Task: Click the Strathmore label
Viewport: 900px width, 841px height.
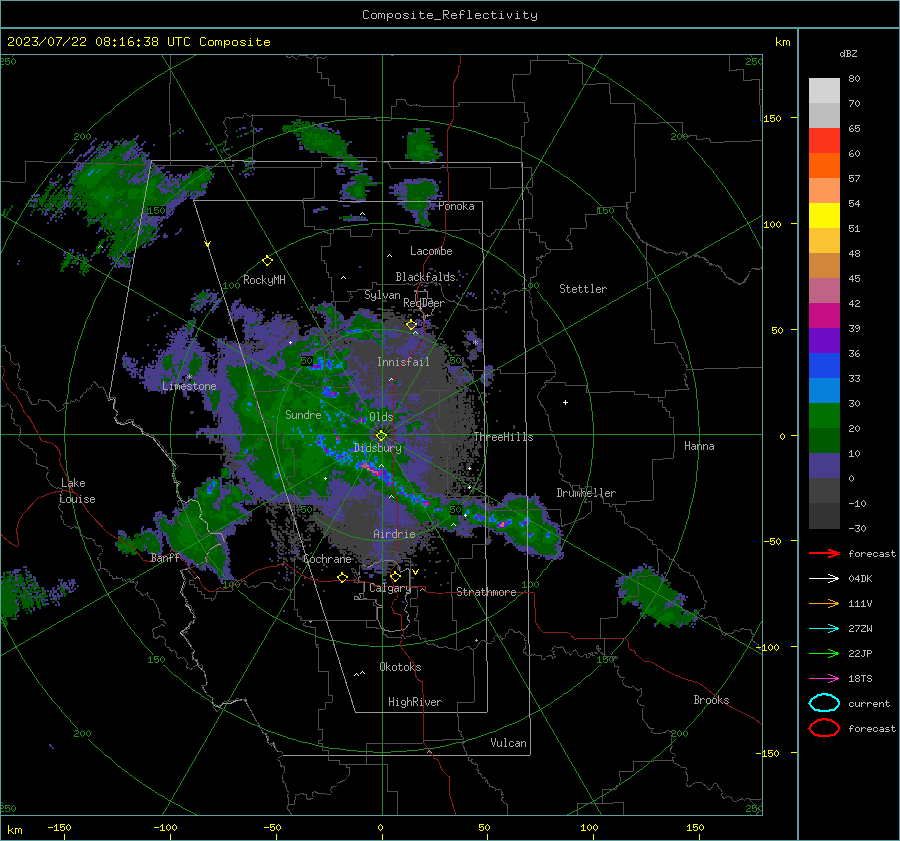Action: point(486,592)
